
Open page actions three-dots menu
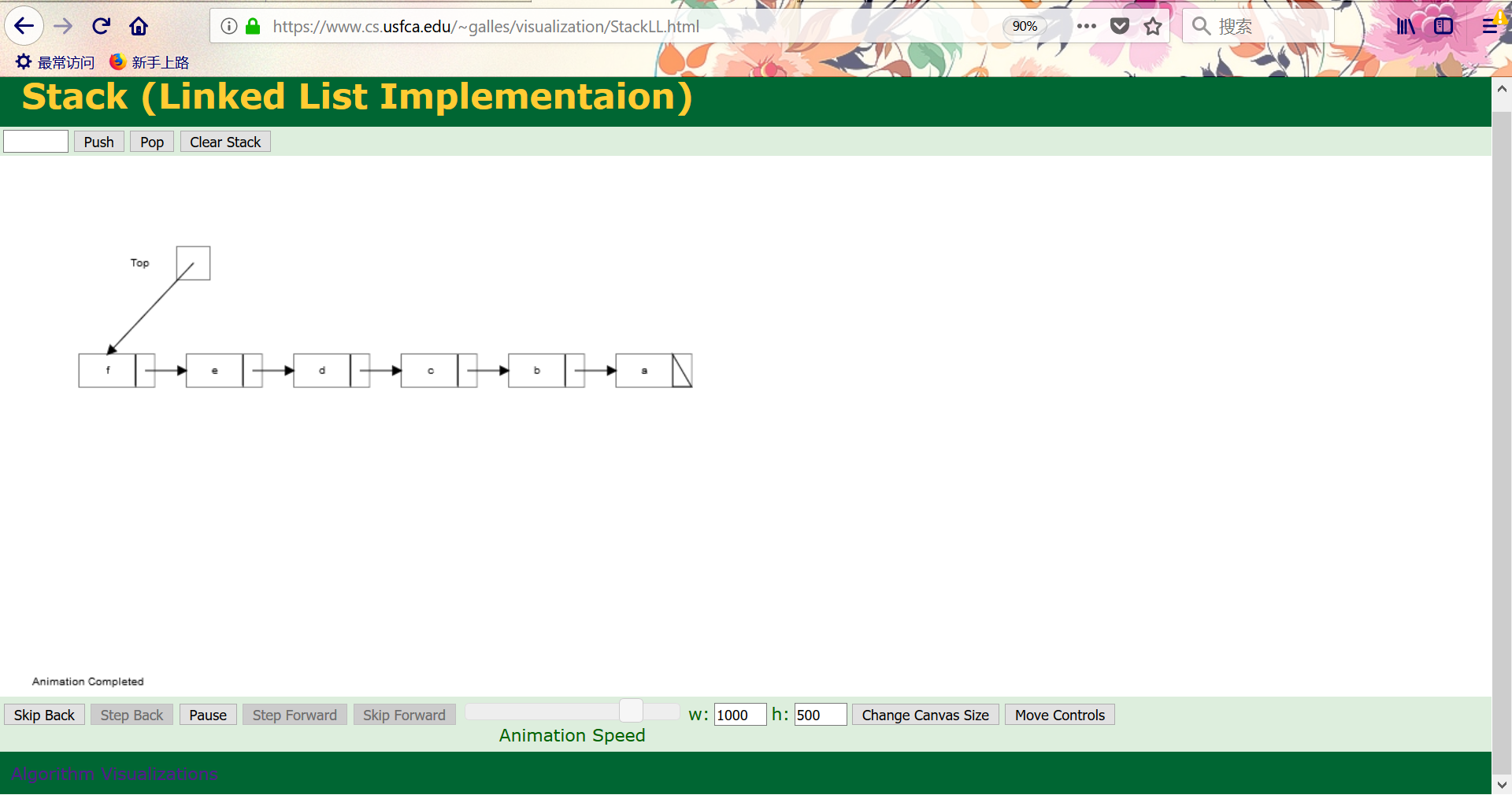click(x=1086, y=26)
